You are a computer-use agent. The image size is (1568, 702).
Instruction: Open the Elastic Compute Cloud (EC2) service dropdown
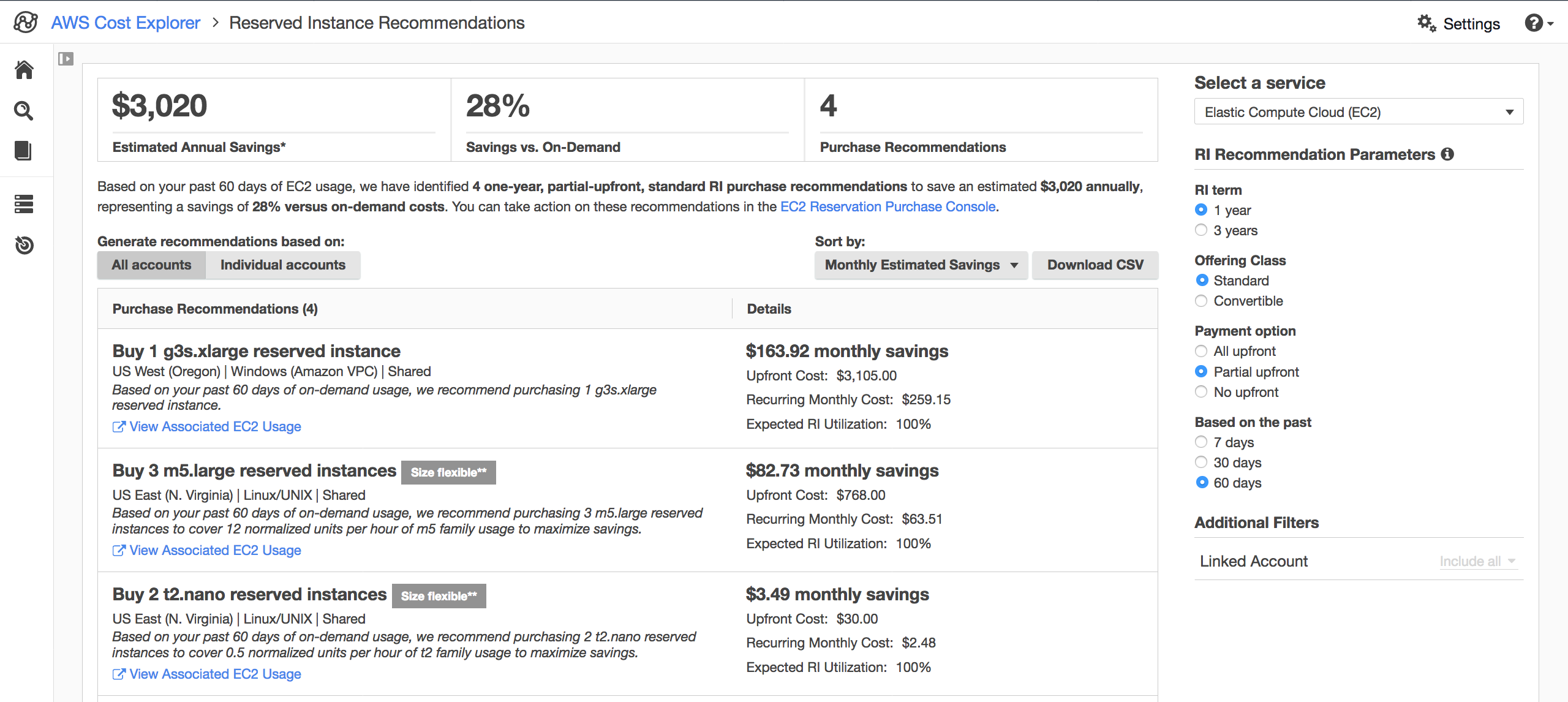pos(1359,111)
